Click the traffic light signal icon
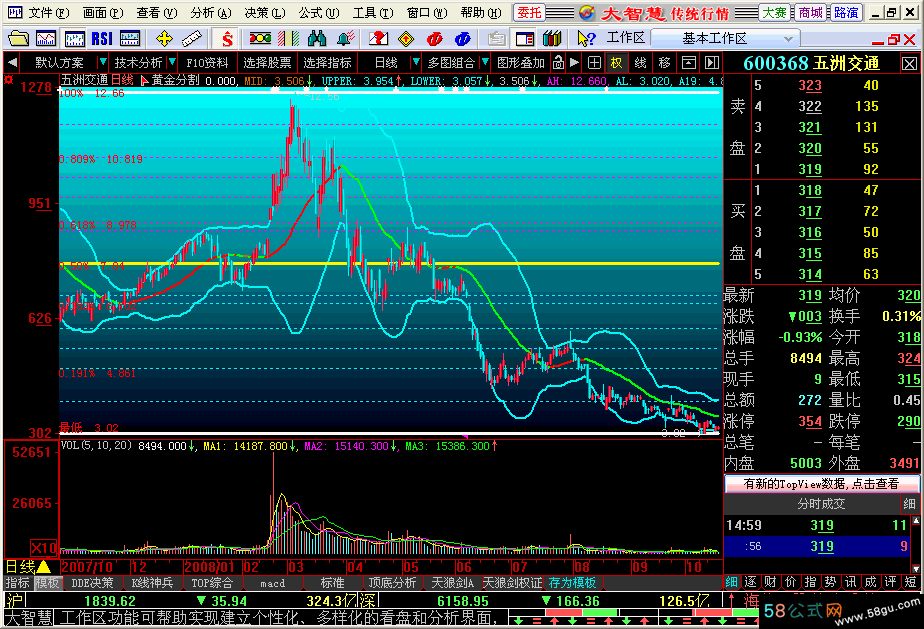The width and height of the screenshot is (924, 629). point(260,39)
